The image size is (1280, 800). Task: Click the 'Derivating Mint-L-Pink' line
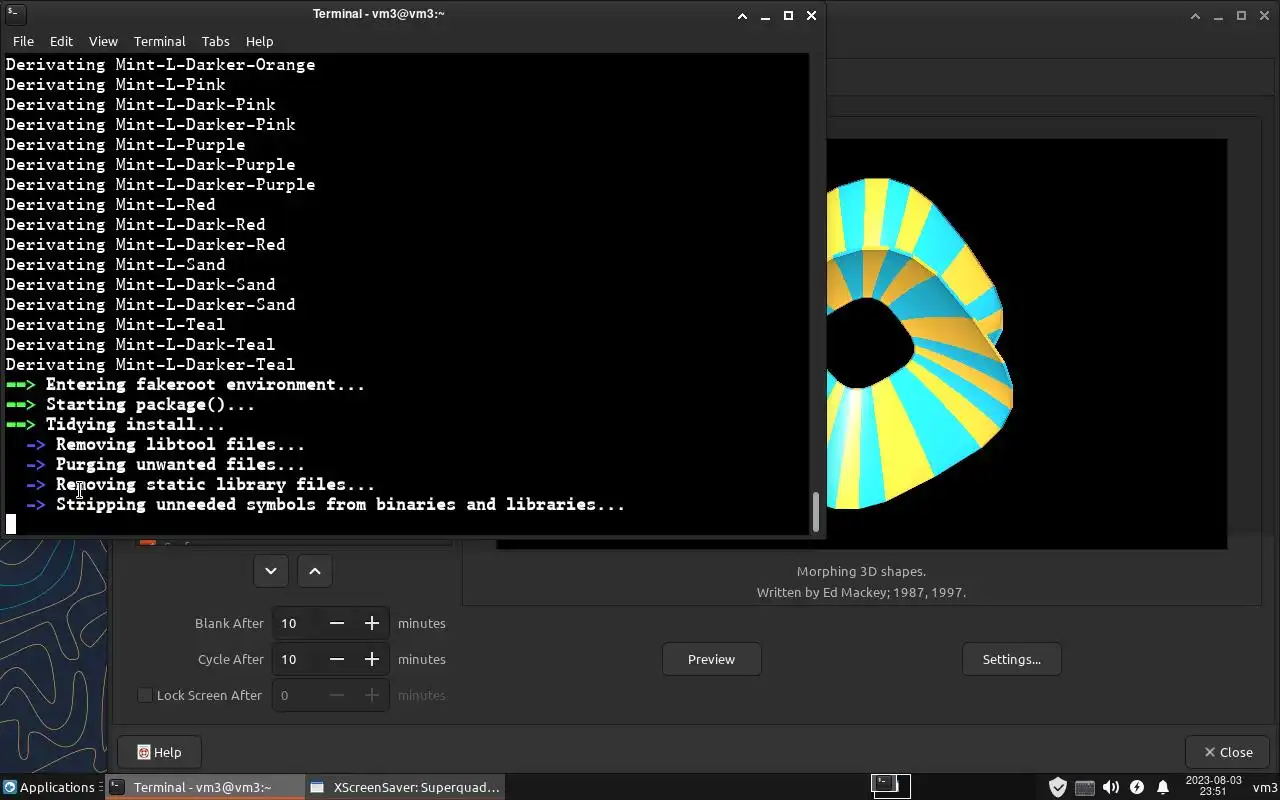[115, 85]
